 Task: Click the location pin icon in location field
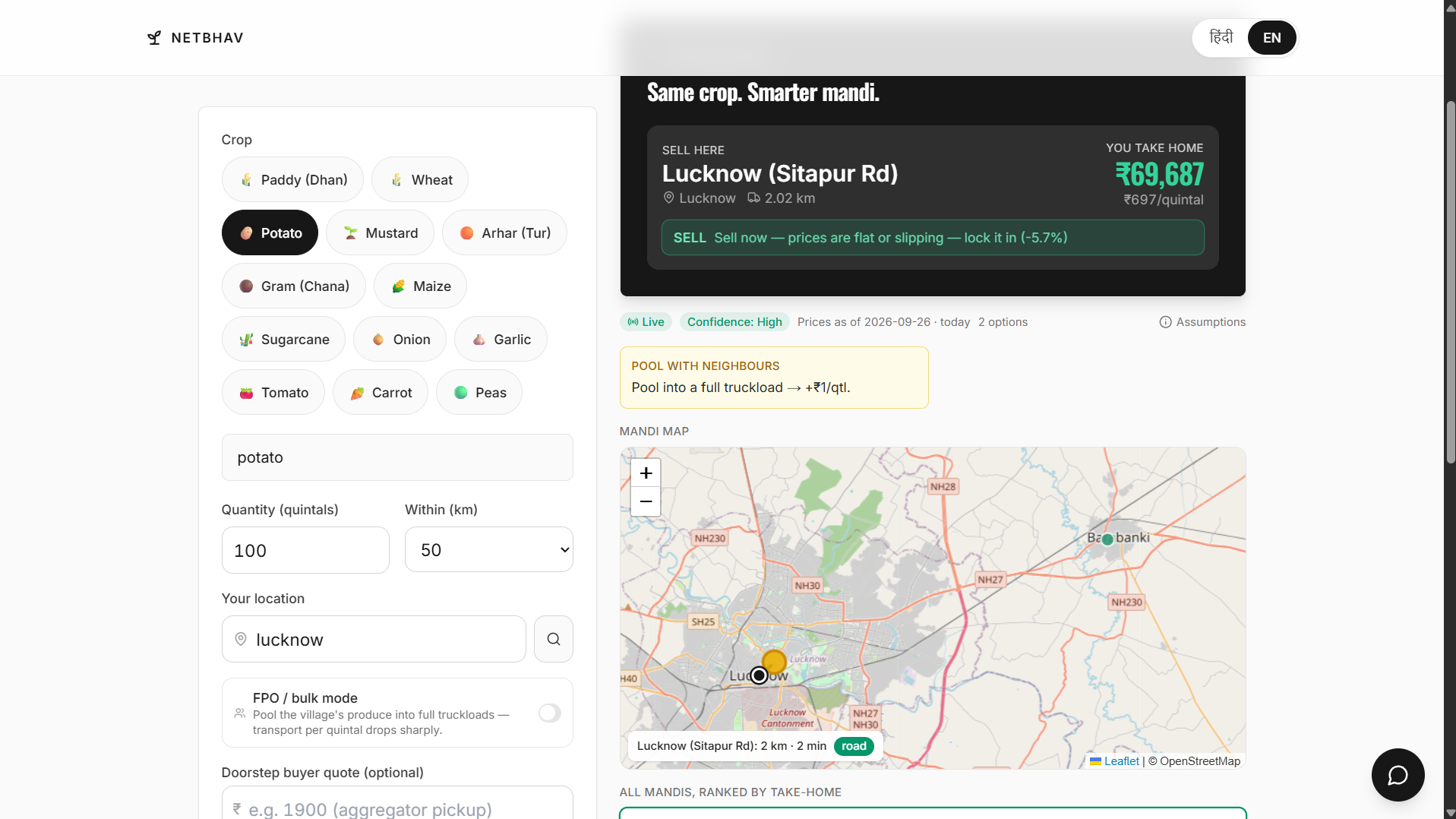tap(241, 639)
